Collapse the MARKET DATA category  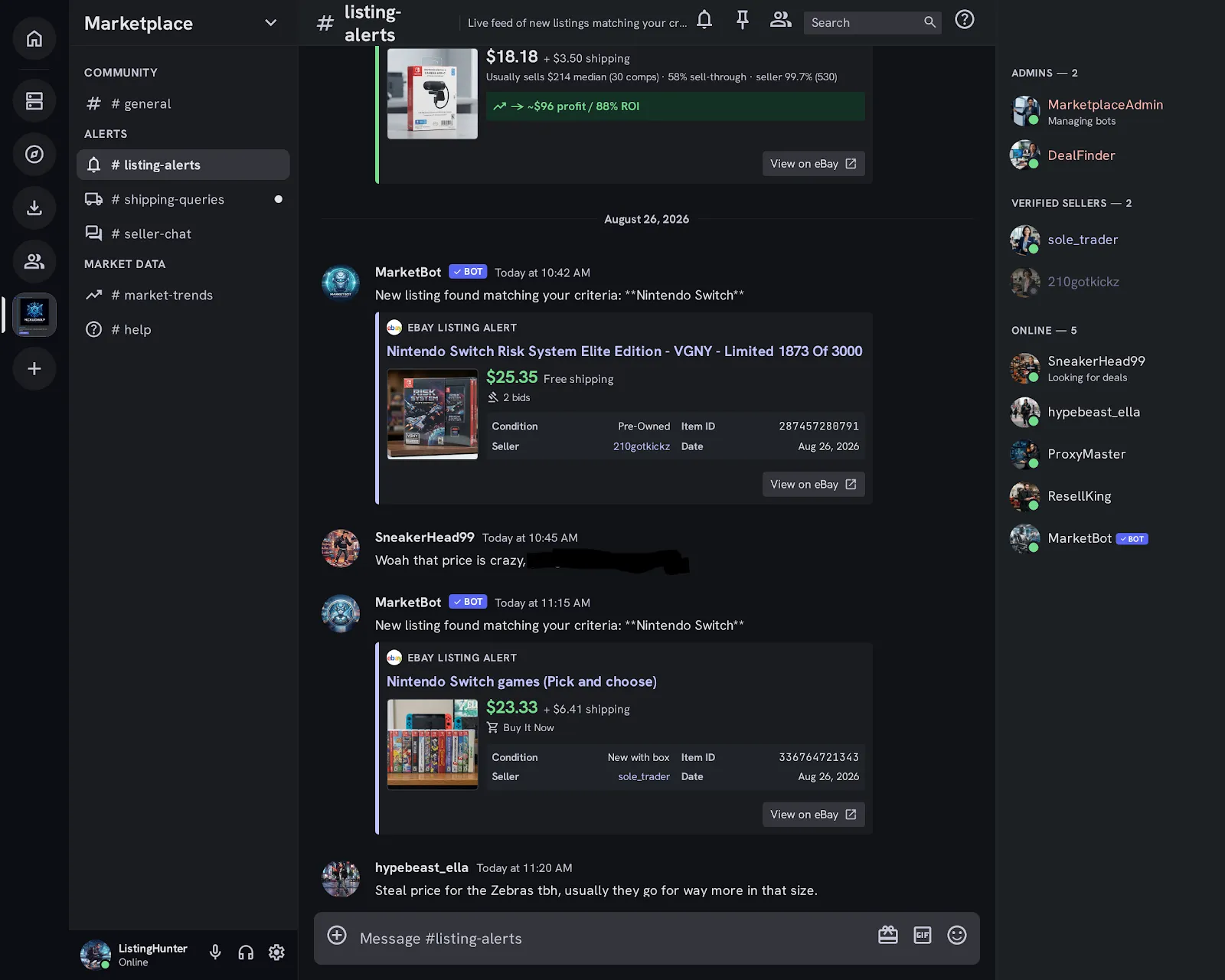coord(125,263)
